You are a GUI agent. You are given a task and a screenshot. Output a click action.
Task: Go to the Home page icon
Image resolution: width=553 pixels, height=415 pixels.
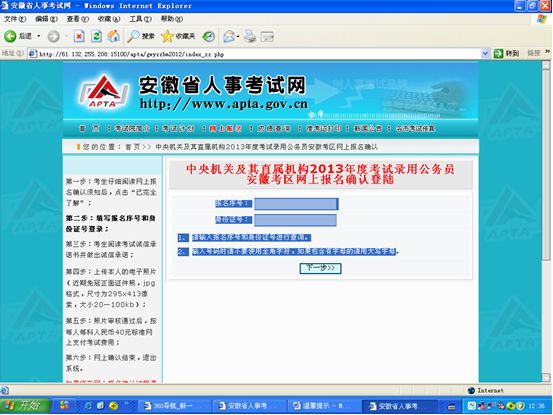point(114,36)
